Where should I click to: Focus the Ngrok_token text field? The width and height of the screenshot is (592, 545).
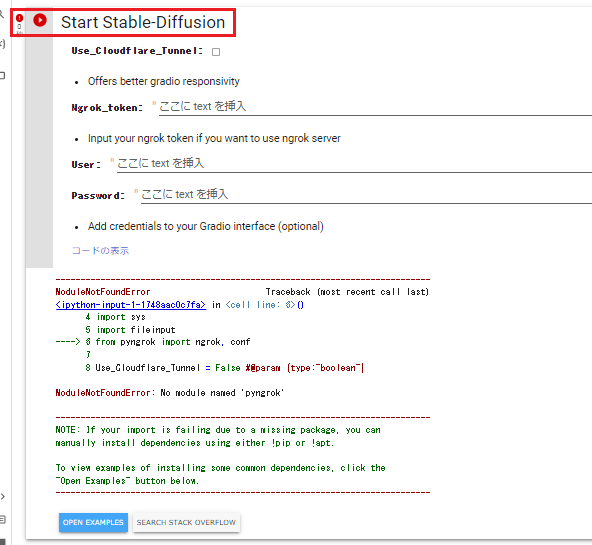pyautogui.click(x=375, y=107)
